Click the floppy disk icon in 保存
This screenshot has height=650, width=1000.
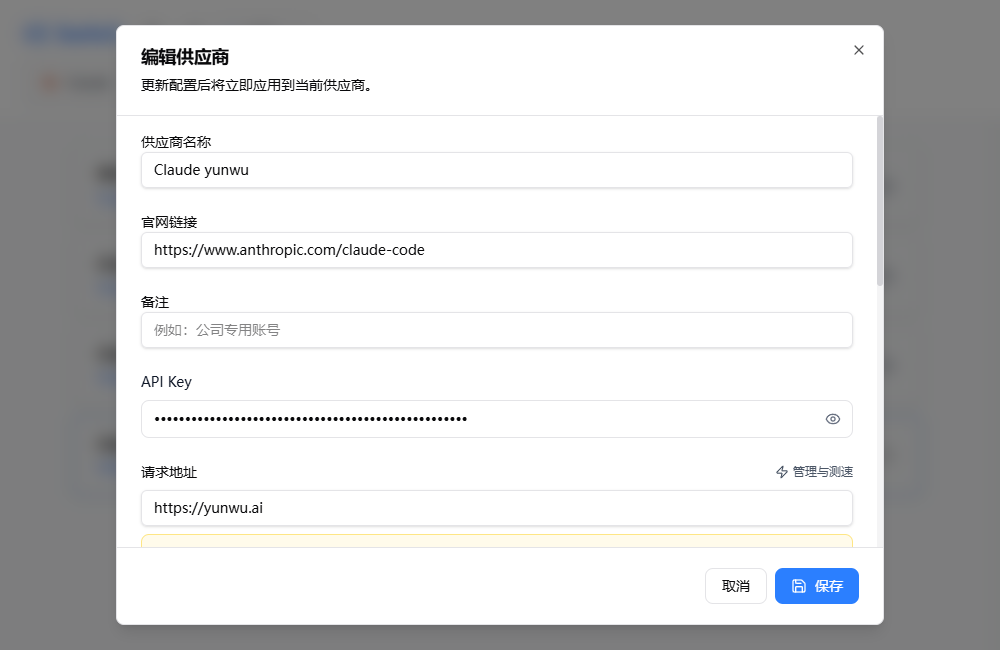coord(799,586)
